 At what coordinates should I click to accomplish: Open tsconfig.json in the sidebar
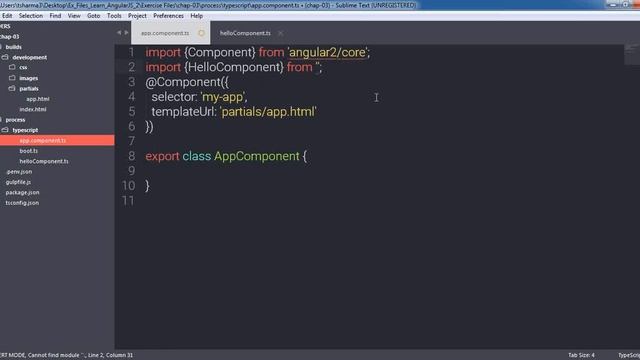coord(22,203)
